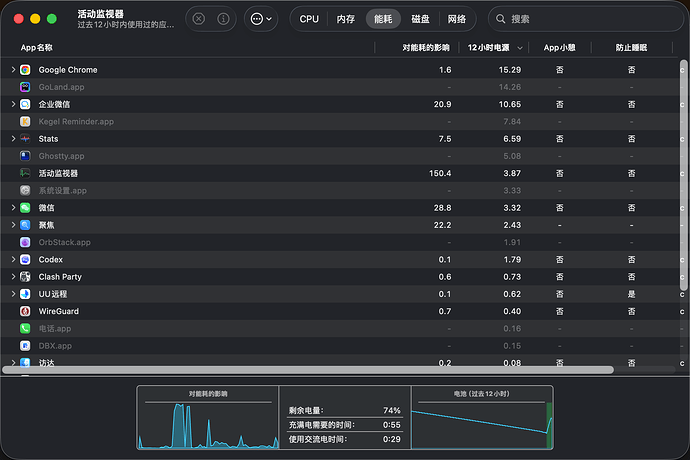Click the stop process toolbar button
The width and height of the screenshot is (690, 460).
click(199, 19)
